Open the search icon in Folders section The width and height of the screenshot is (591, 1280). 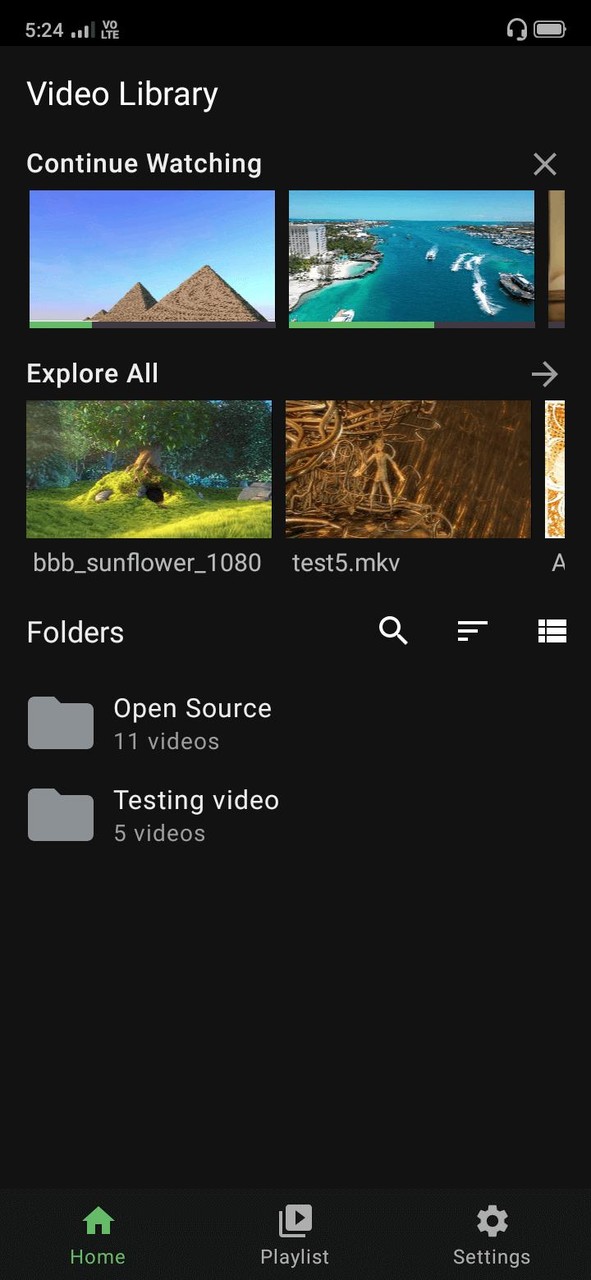point(393,631)
